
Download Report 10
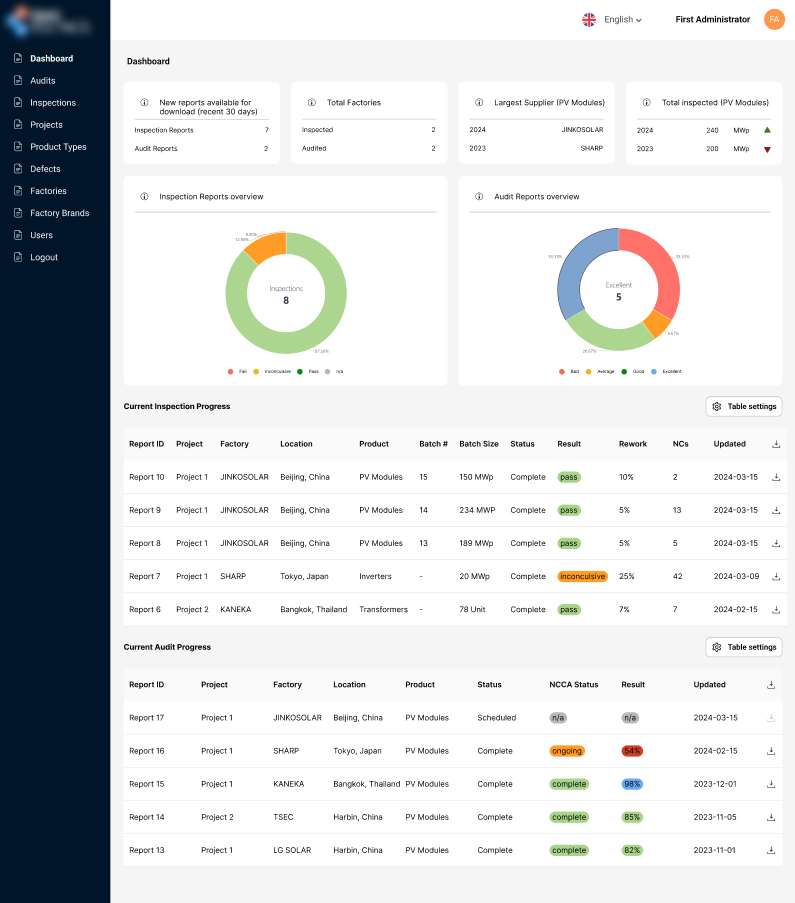click(x=776, y=477)
